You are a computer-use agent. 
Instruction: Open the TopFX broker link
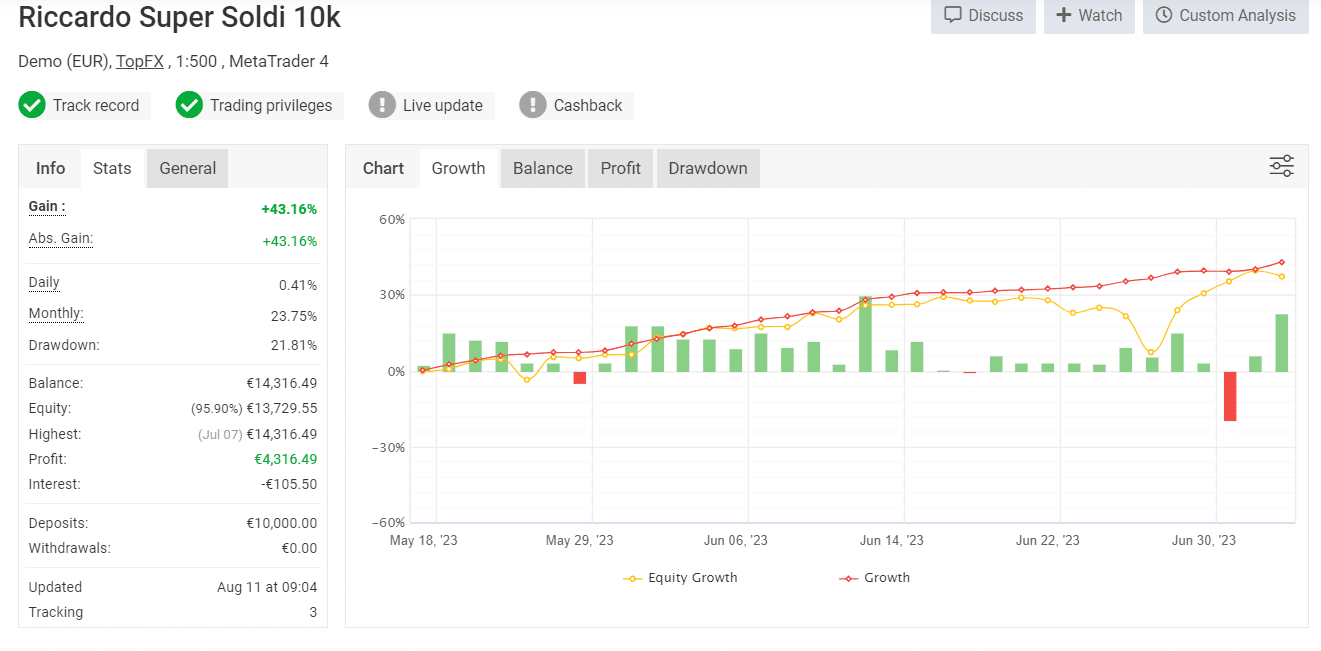pos(140,61)
